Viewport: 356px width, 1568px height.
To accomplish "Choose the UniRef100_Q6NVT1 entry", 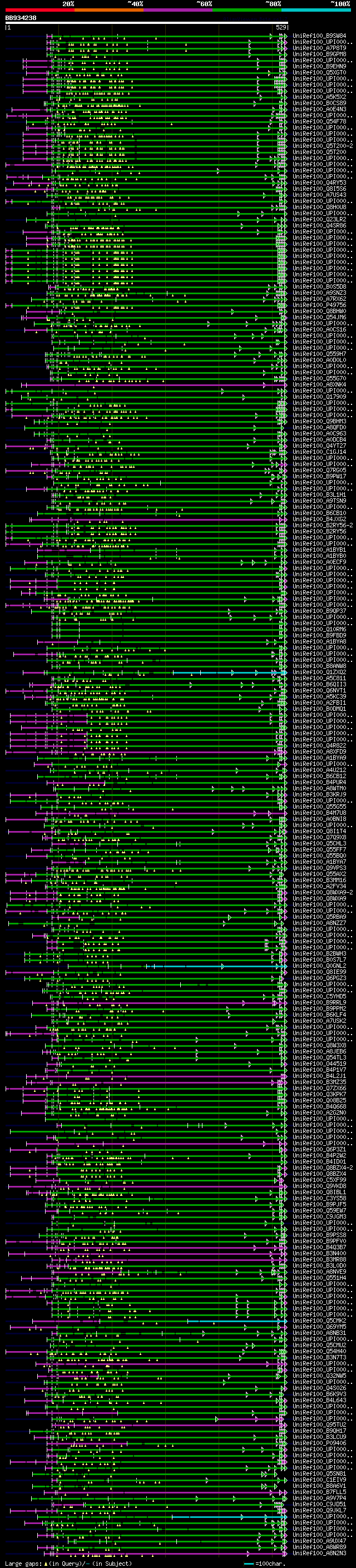I will [x=319, y=690].
